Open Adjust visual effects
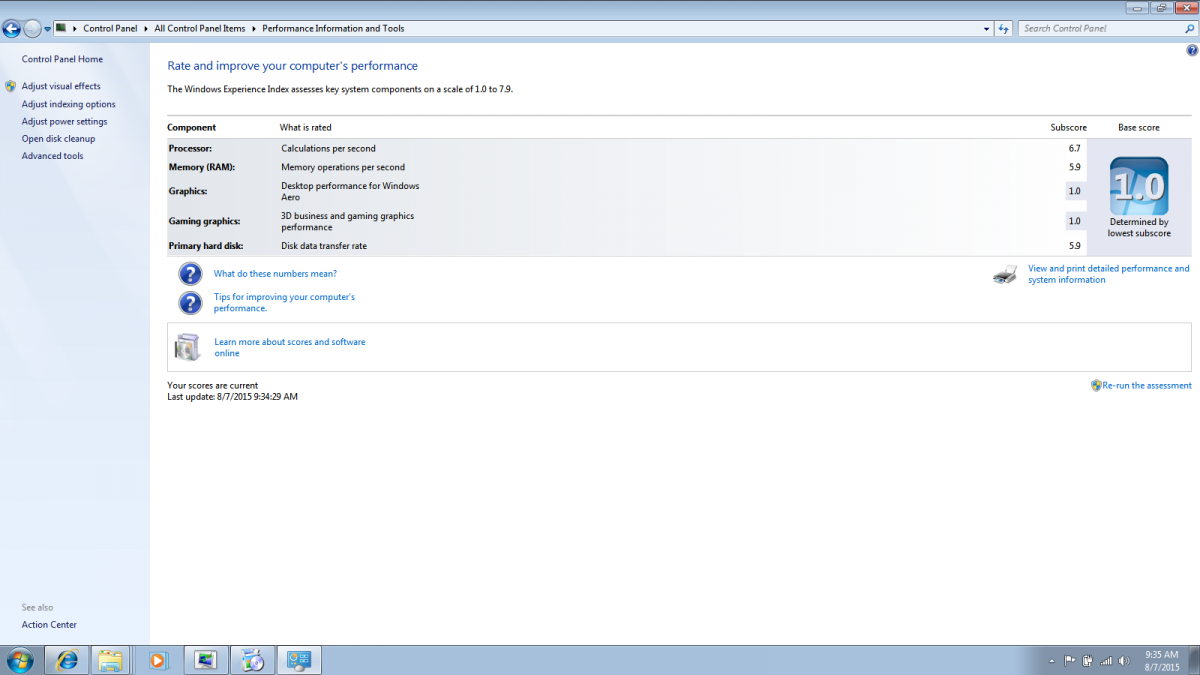The image size is (1200, 675). click(x=61, y=87)
